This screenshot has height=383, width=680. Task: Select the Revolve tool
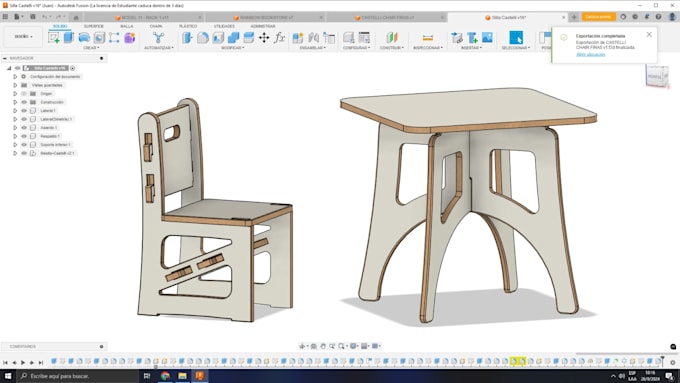pyautogui.click(x=84, y=38)
